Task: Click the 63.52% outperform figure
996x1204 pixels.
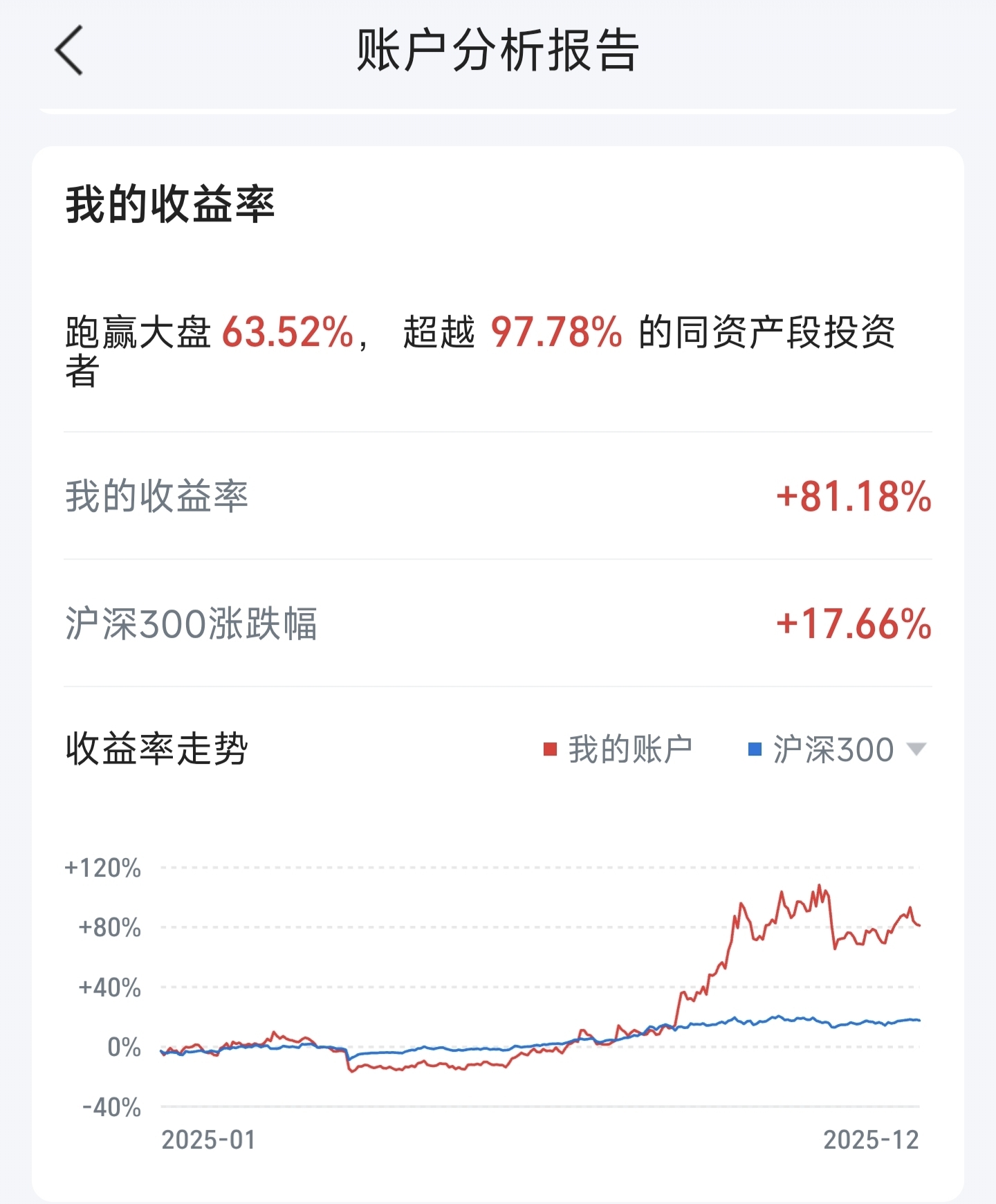Action: click(x=288, y=332)
